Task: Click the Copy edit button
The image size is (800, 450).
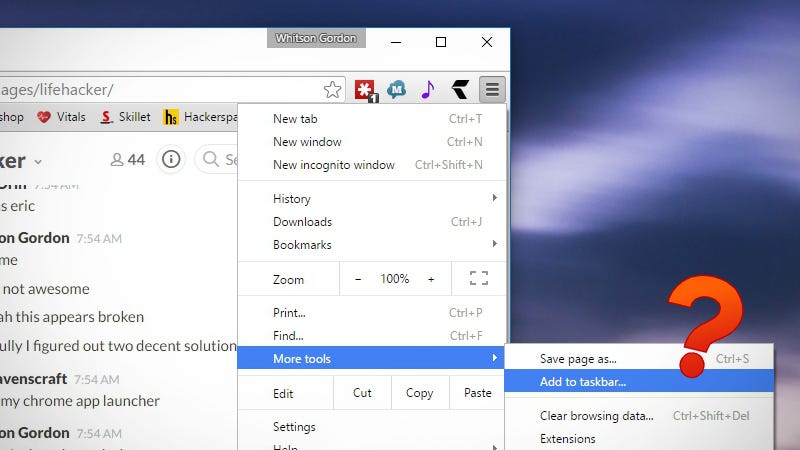Action: [420, 393]
